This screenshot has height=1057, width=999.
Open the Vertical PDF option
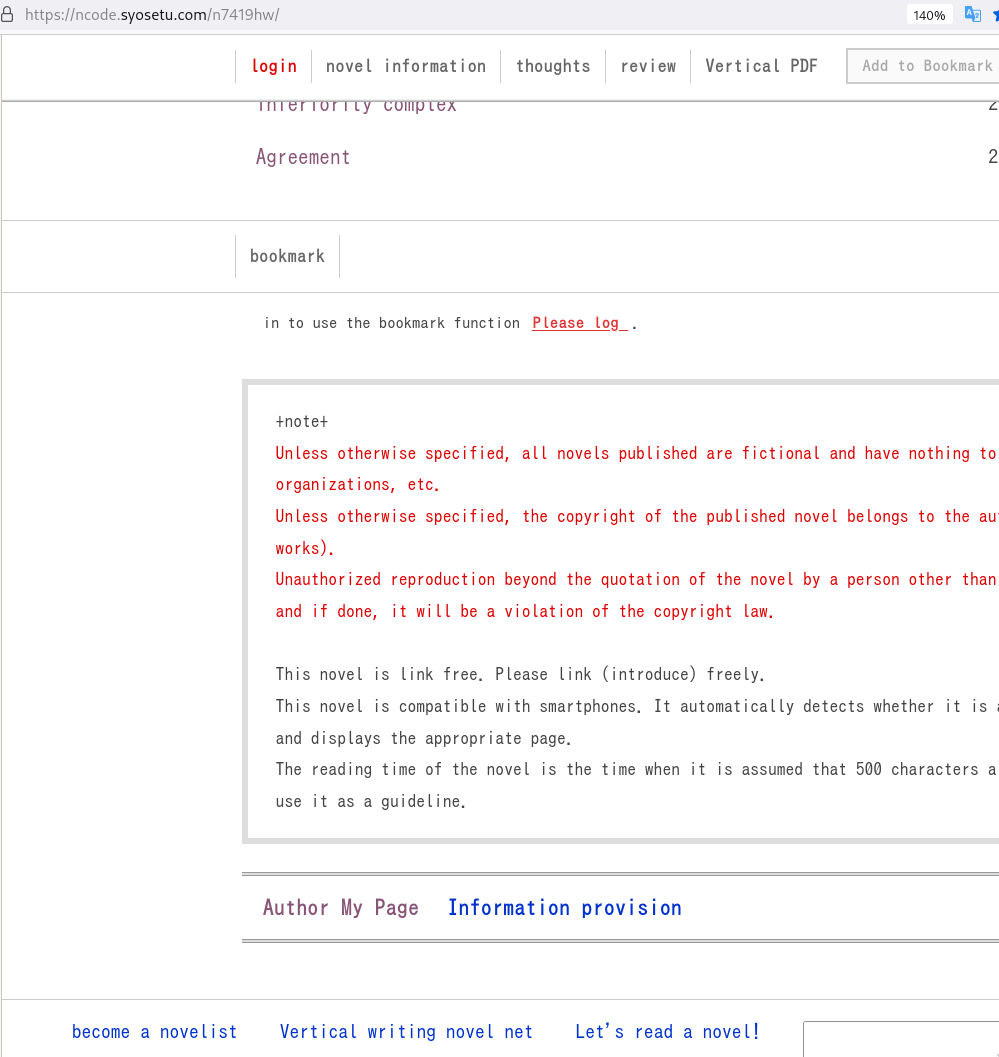click(761, 66)
